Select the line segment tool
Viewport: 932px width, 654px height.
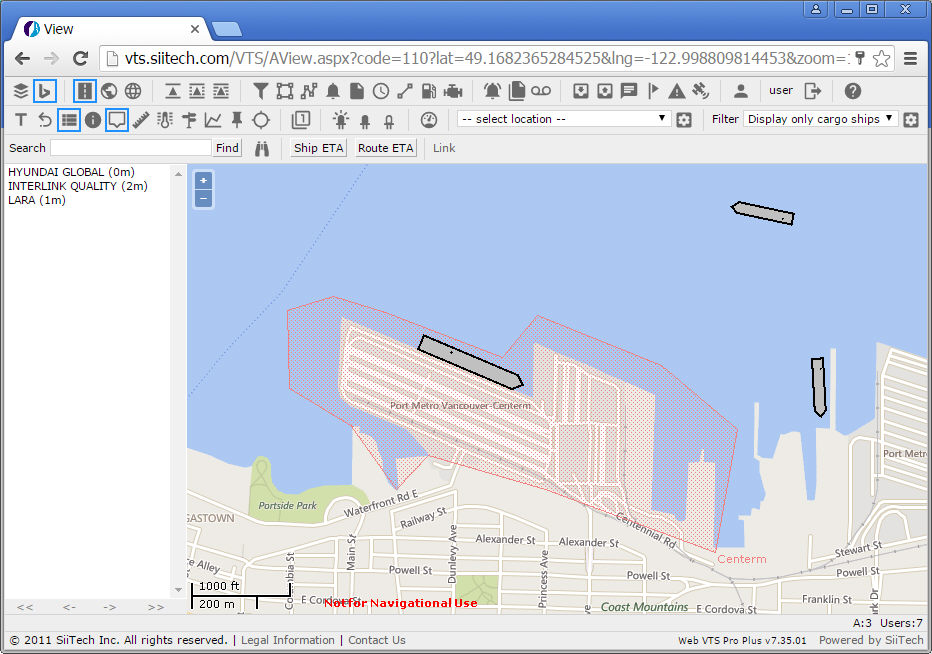(405, 91)
